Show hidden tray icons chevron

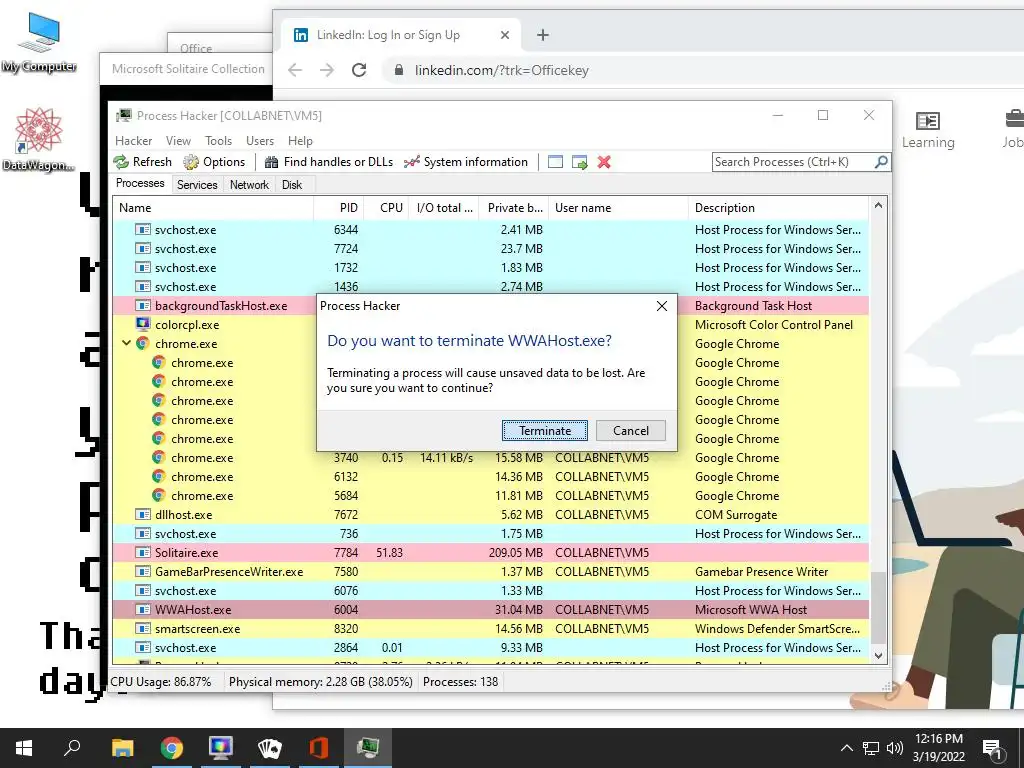[846, 748]
